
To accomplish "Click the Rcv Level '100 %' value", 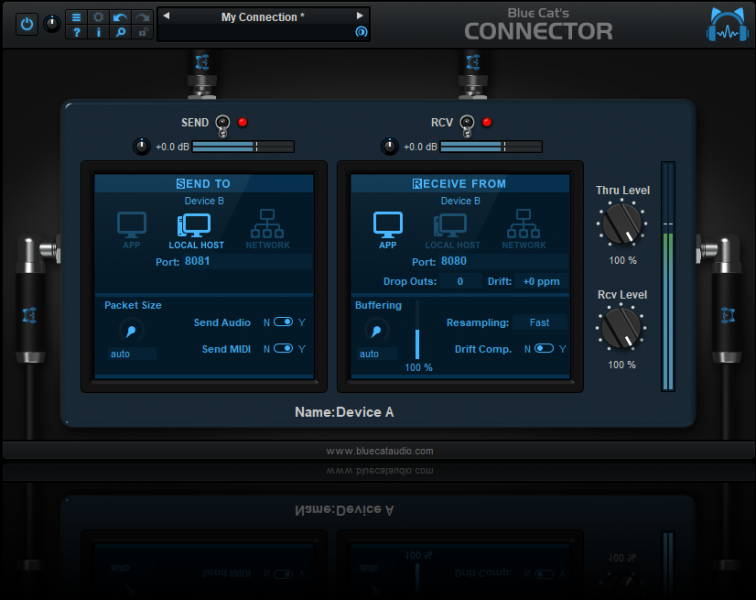I will pyautogui.click(x=622, y=365).
